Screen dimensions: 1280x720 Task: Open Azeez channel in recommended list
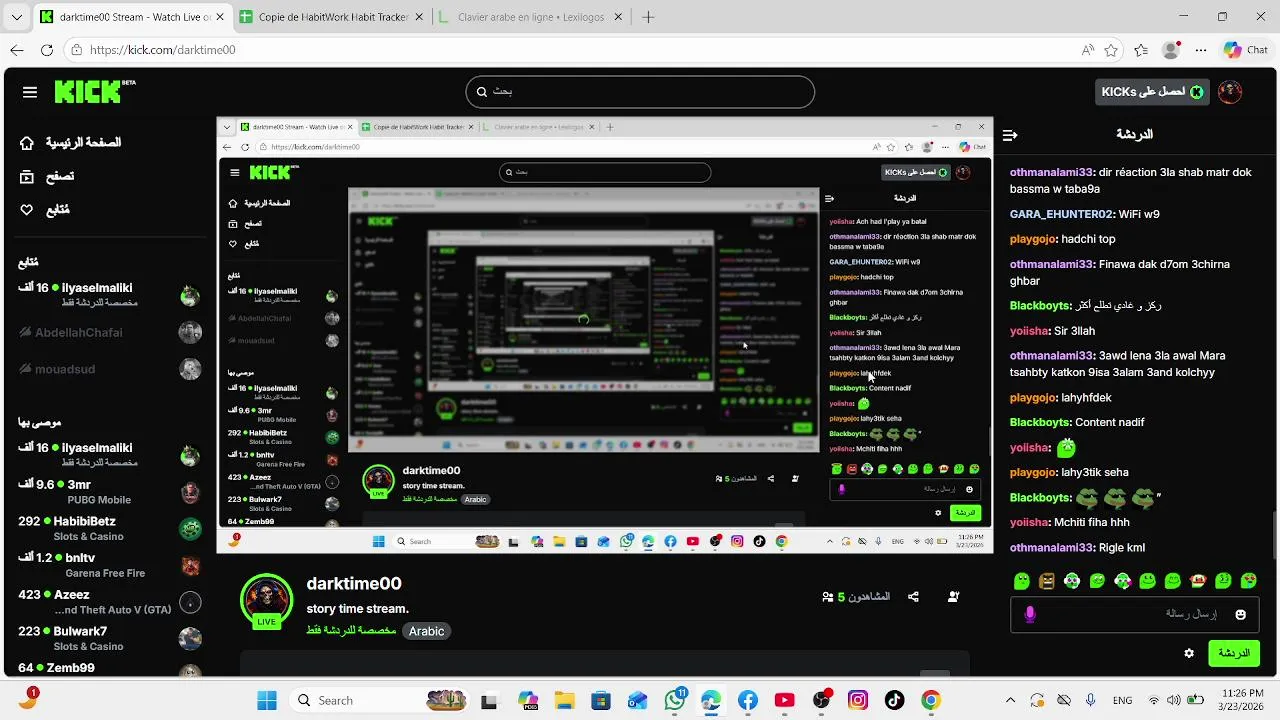[x=110, y=602]
